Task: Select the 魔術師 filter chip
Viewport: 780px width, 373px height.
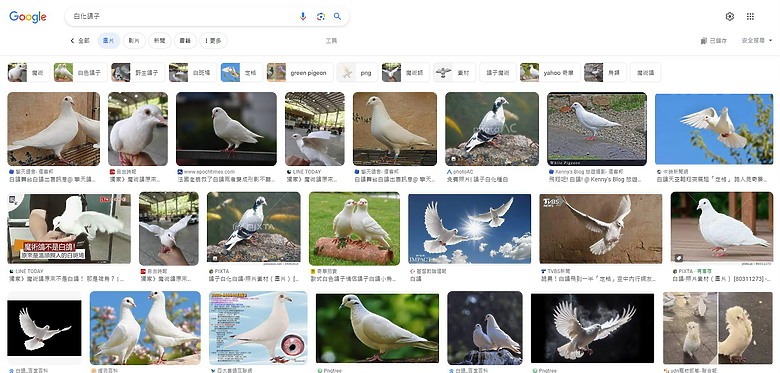Action: (x=405, y=73)
